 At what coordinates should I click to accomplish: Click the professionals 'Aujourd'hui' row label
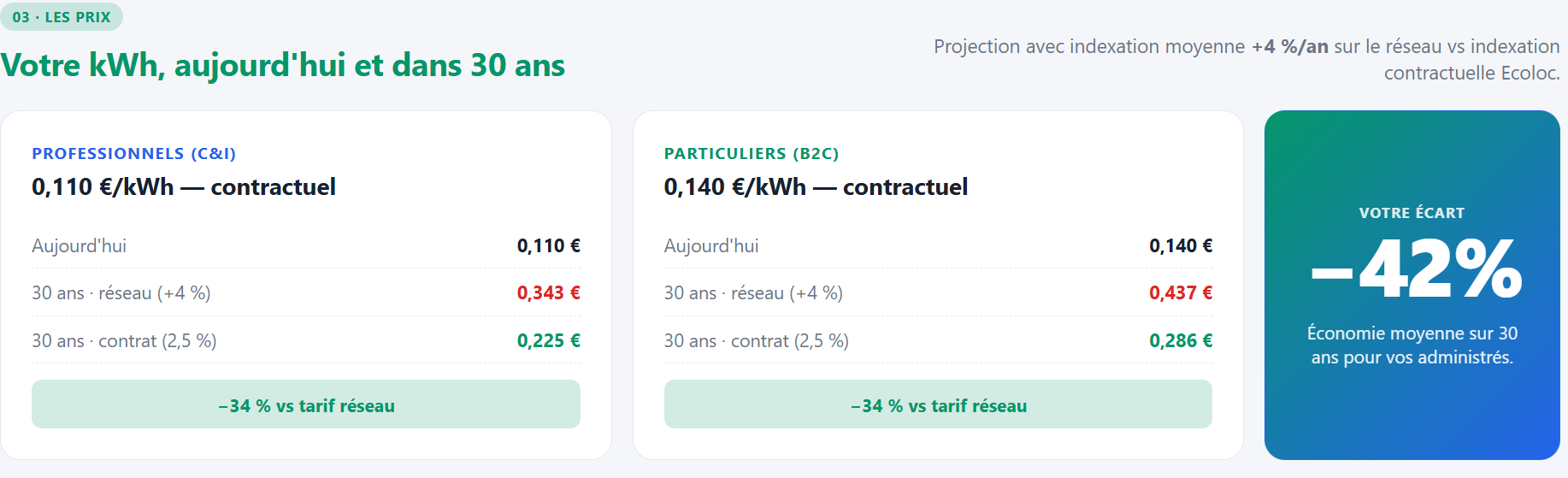click(80, 246)
